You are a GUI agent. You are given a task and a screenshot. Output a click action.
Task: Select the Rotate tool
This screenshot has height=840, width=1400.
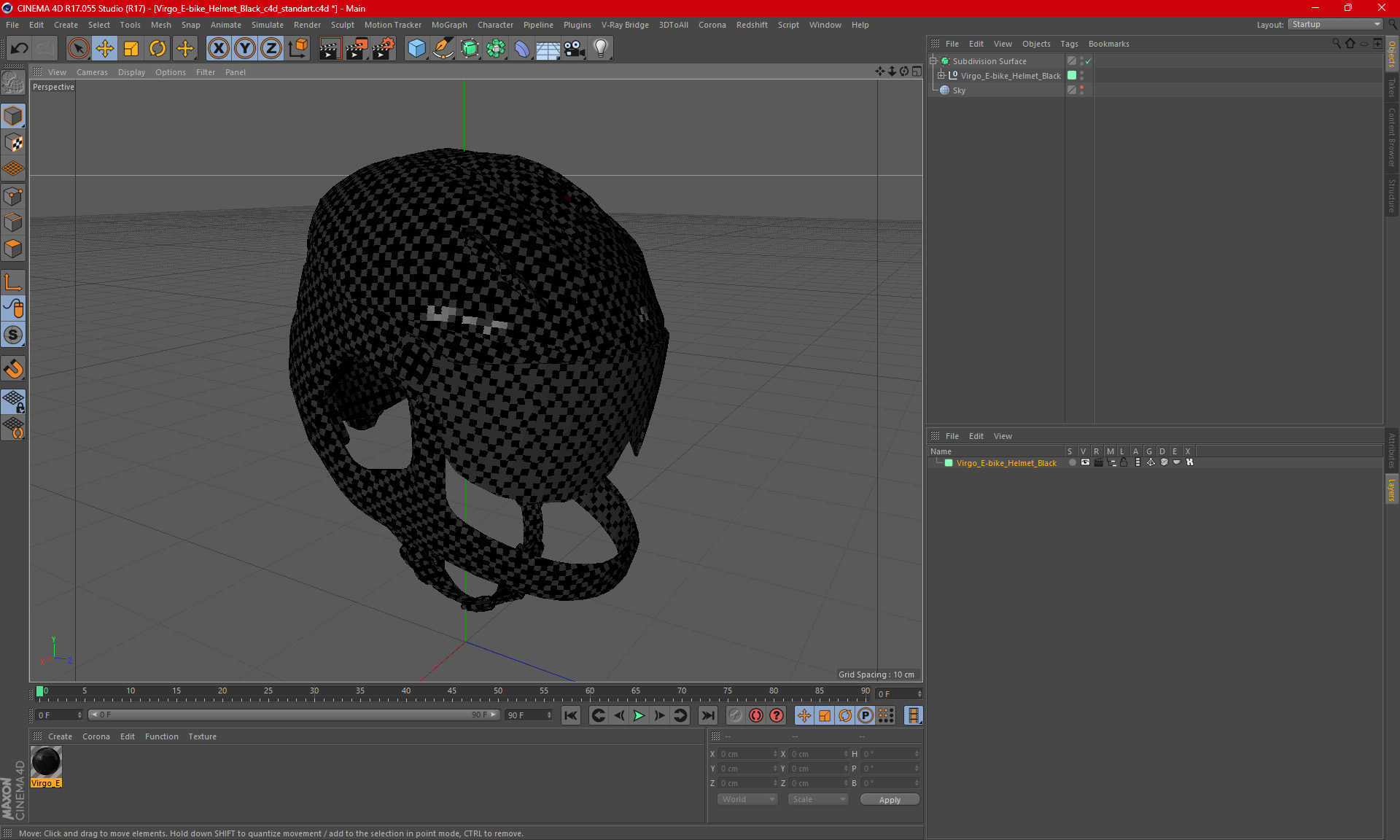[157, 48]
